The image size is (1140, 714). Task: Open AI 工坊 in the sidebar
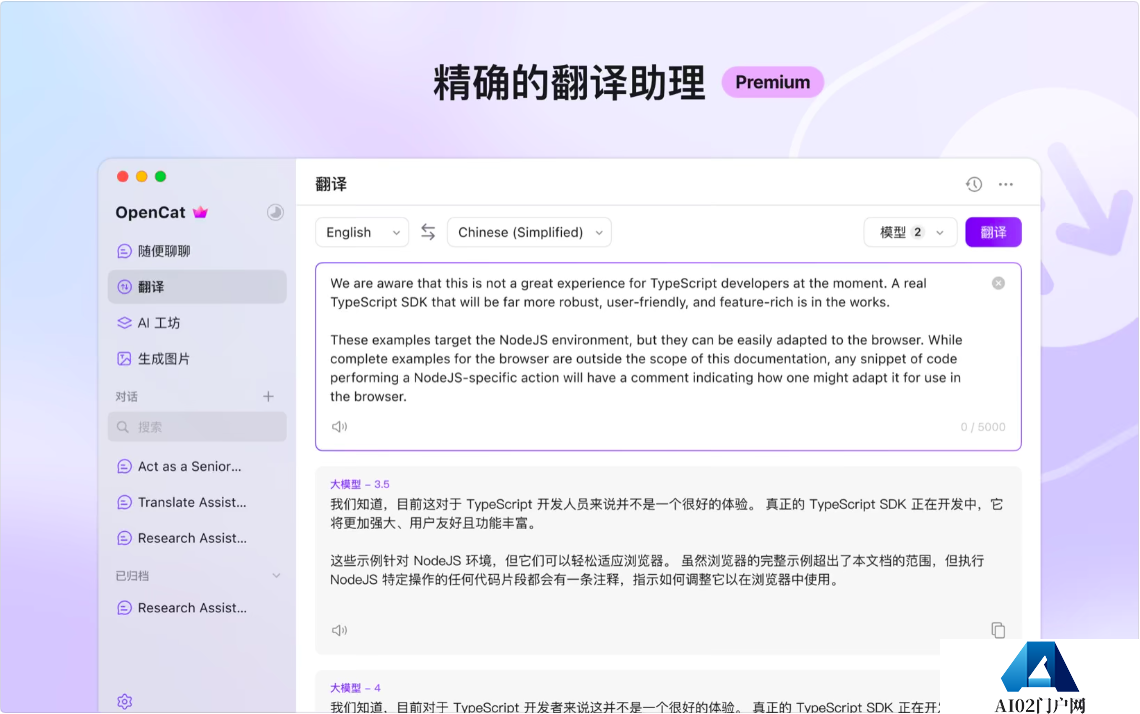coord(197,323)
